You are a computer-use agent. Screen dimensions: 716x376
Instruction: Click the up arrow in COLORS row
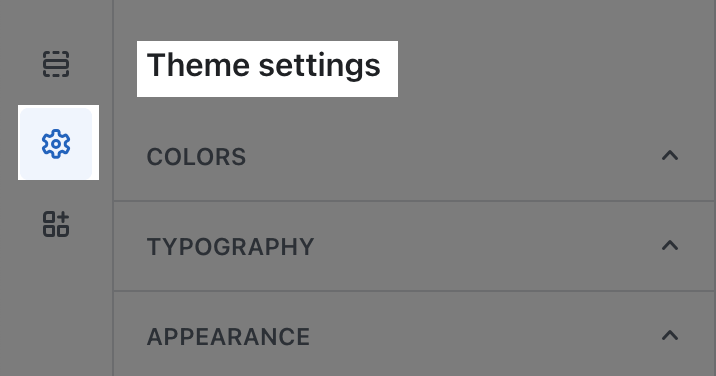point(669,156)
